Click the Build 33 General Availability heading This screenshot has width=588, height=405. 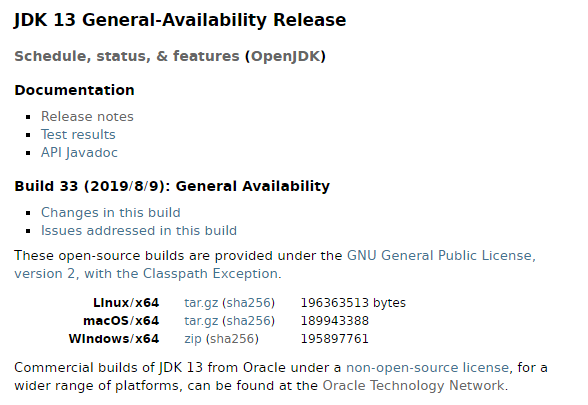[172, 186]
